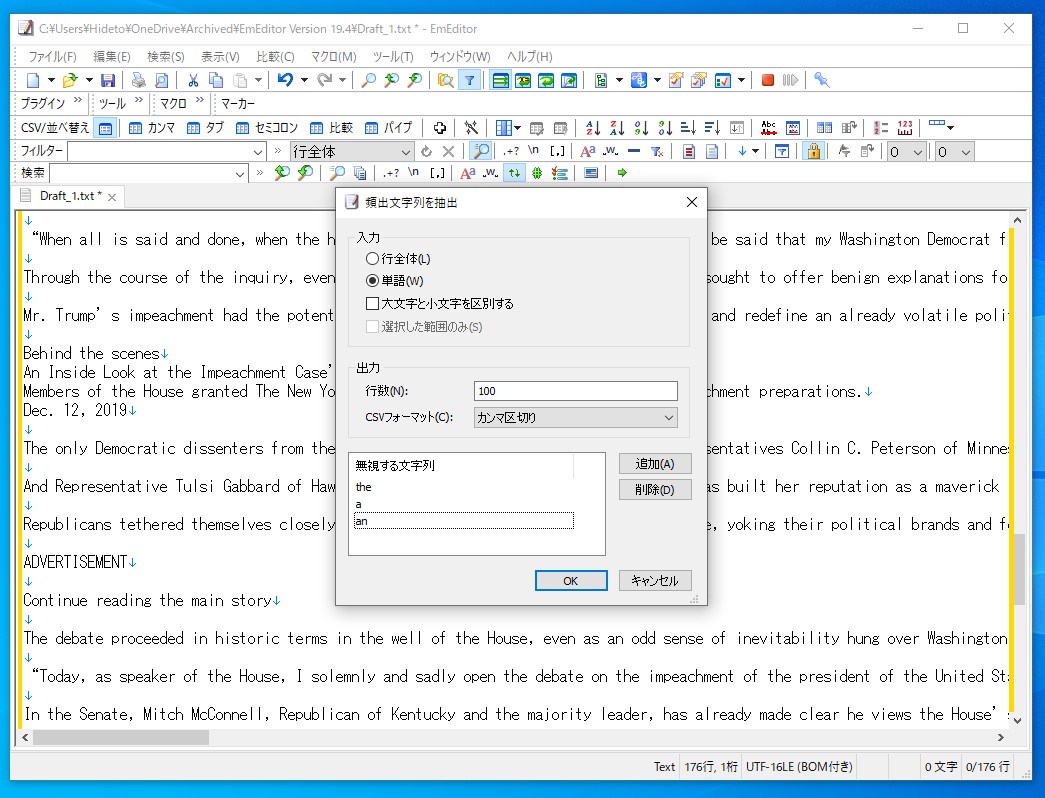Save the document with the floppy icon
This screenshot has width=1045, height=798.
[x=107, y=81]
